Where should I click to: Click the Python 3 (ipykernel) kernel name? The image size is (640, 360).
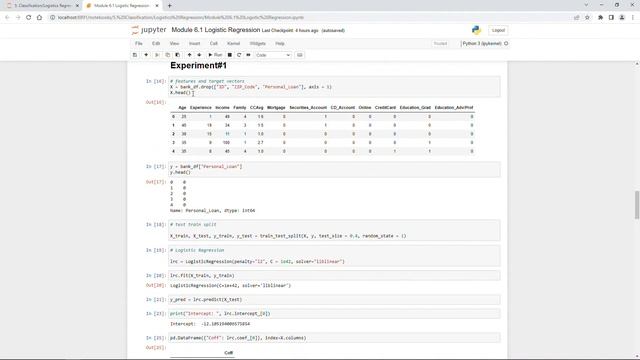tap(482, 43)
